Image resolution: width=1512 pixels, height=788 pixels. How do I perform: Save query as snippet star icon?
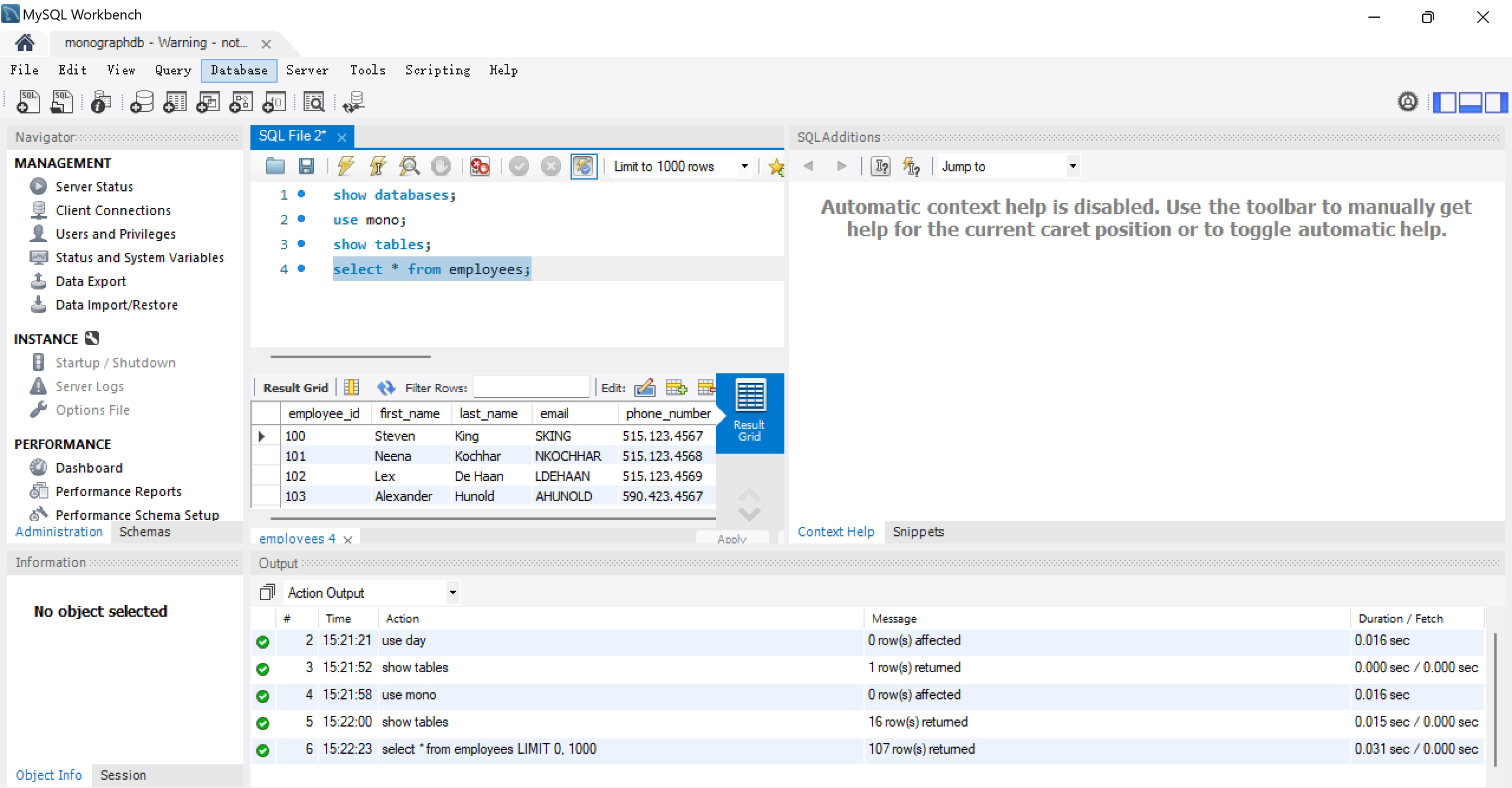[776, 167]
